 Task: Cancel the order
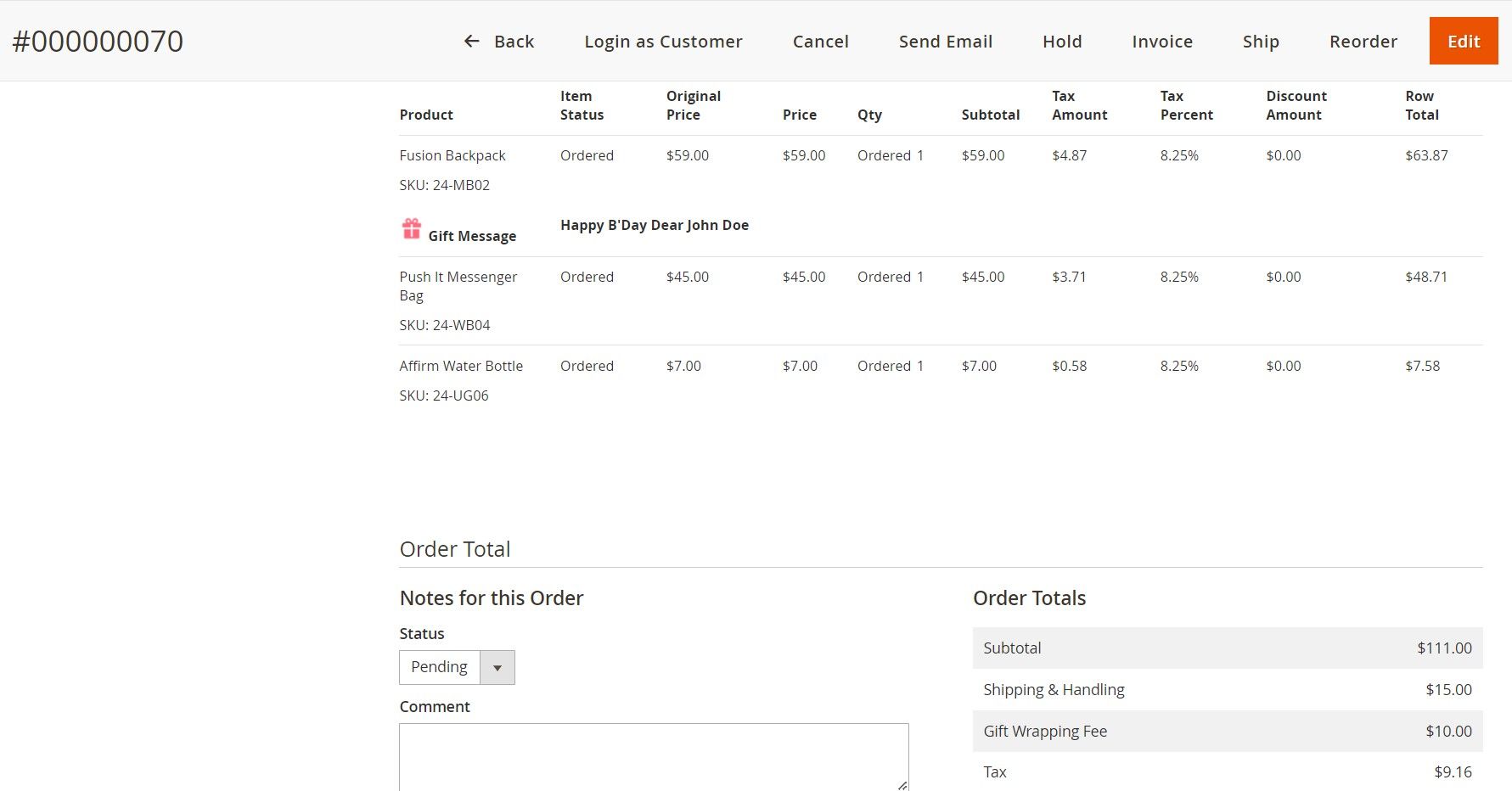coord(820,41)
